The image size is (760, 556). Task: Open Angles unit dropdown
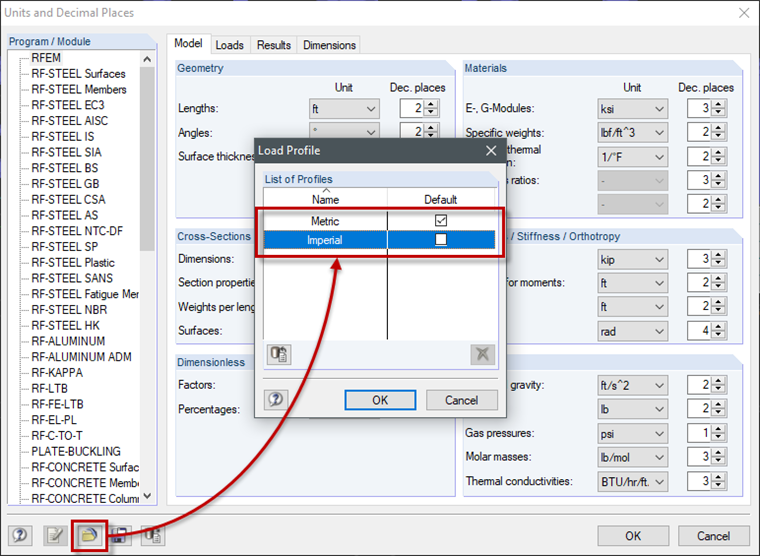click(344, 131)
